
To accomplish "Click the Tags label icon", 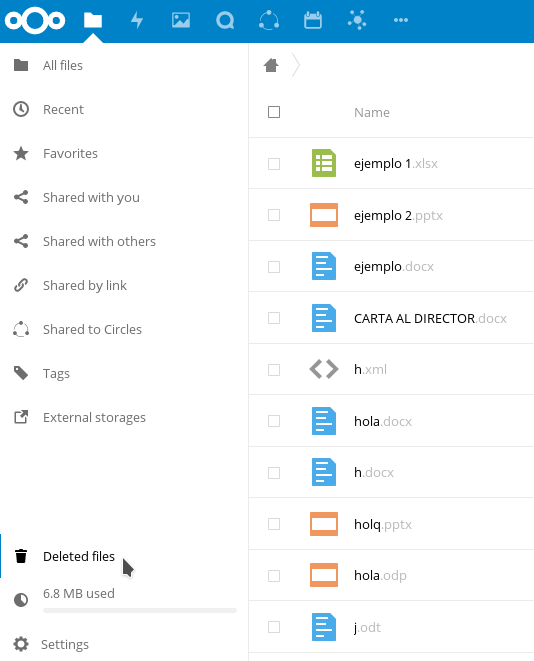I will point(21,373).
